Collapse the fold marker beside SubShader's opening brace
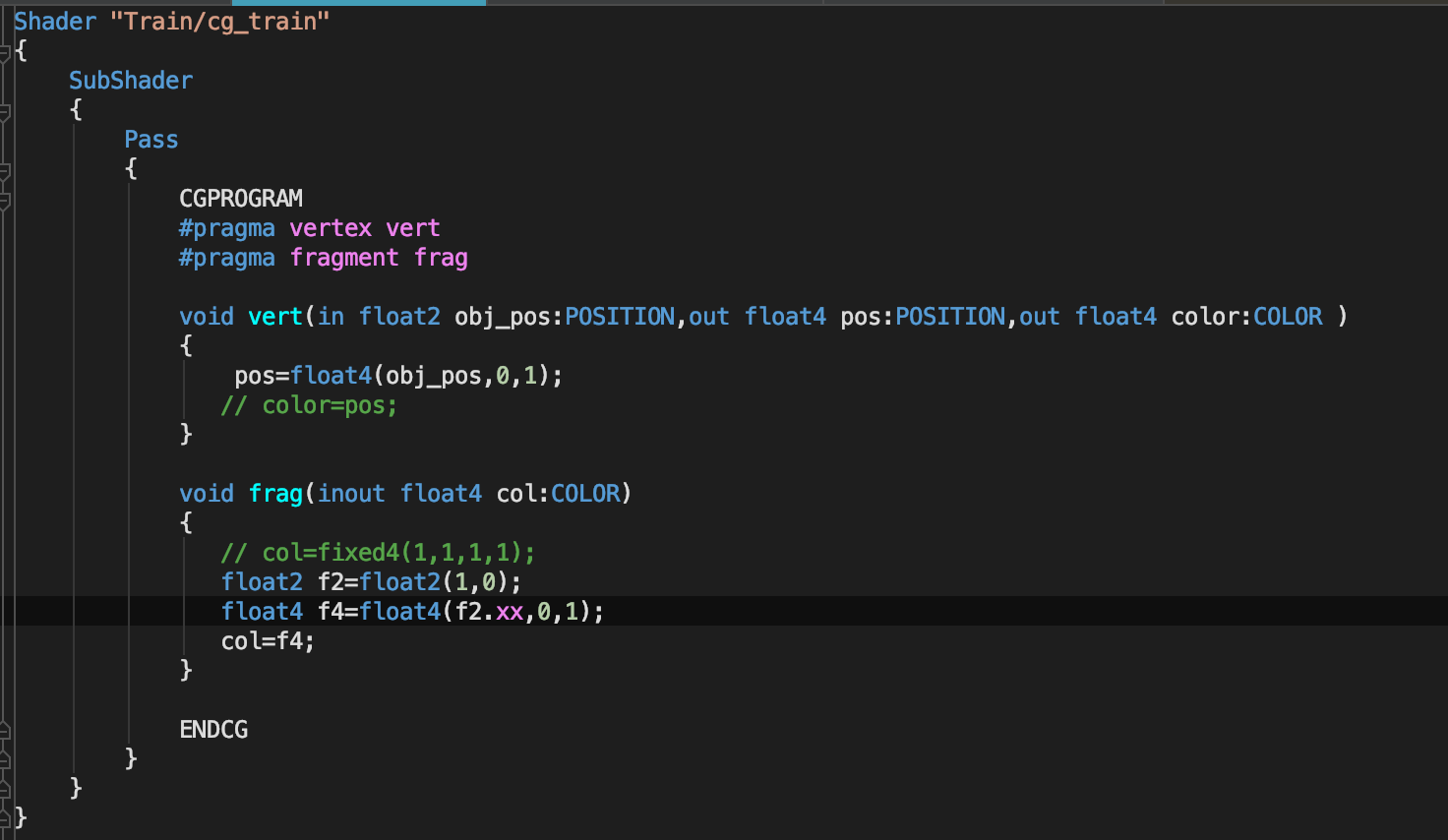 click(x=5, y=111)
